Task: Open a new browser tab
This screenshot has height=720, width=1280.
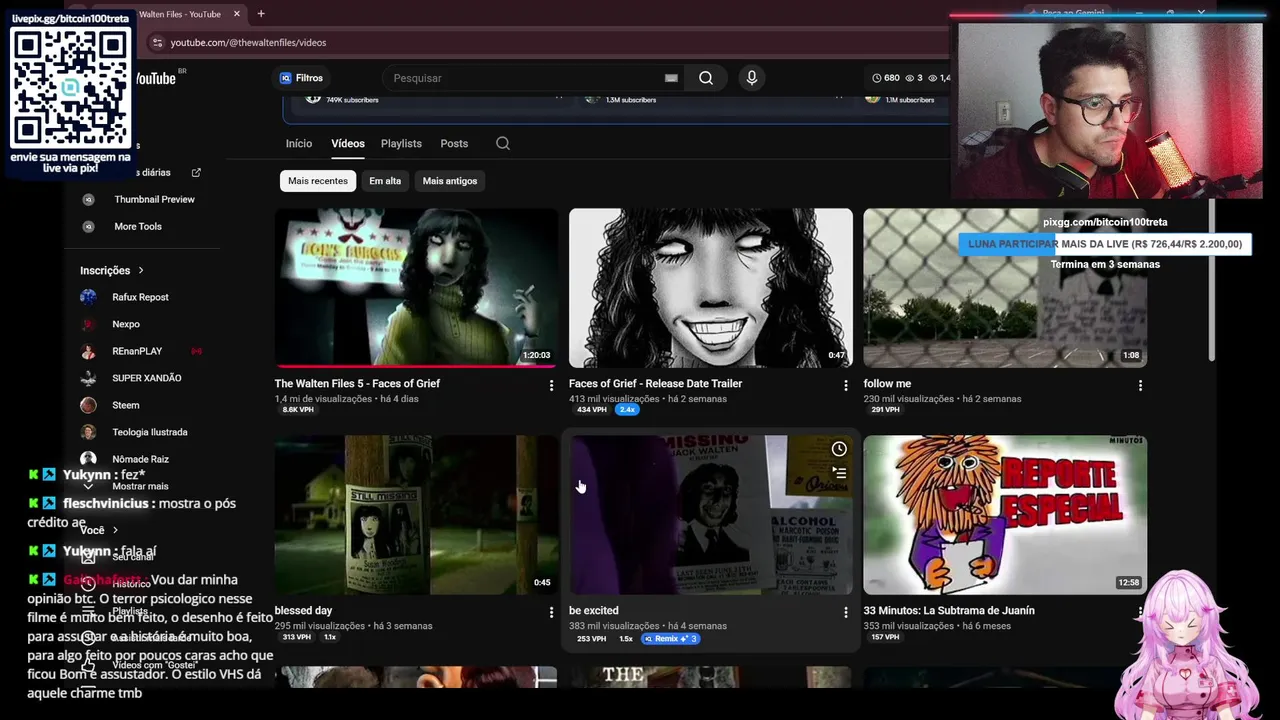Action: (x=261, y=13)
